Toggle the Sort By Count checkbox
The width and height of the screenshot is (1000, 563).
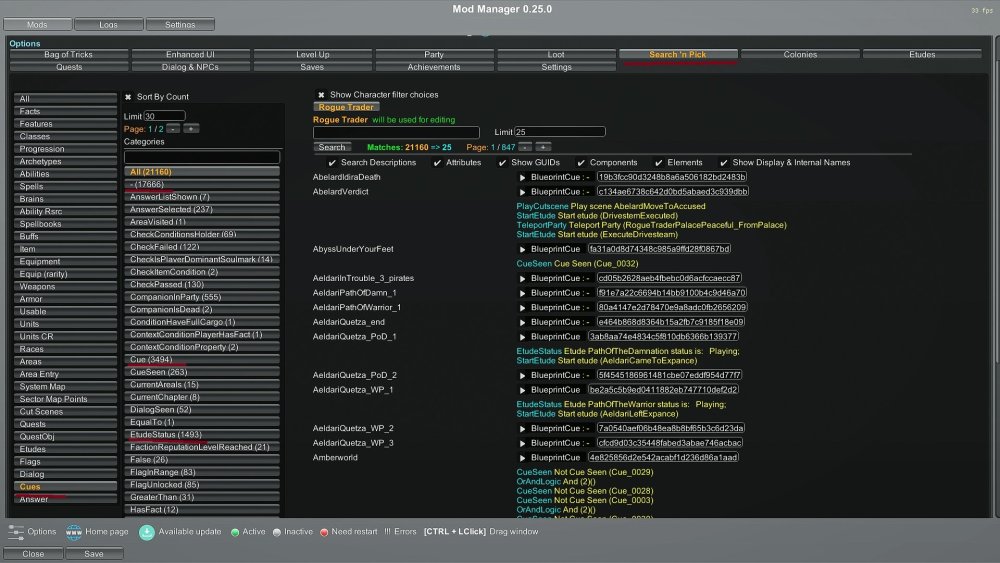pyautogui.click(x=128, y=97)
